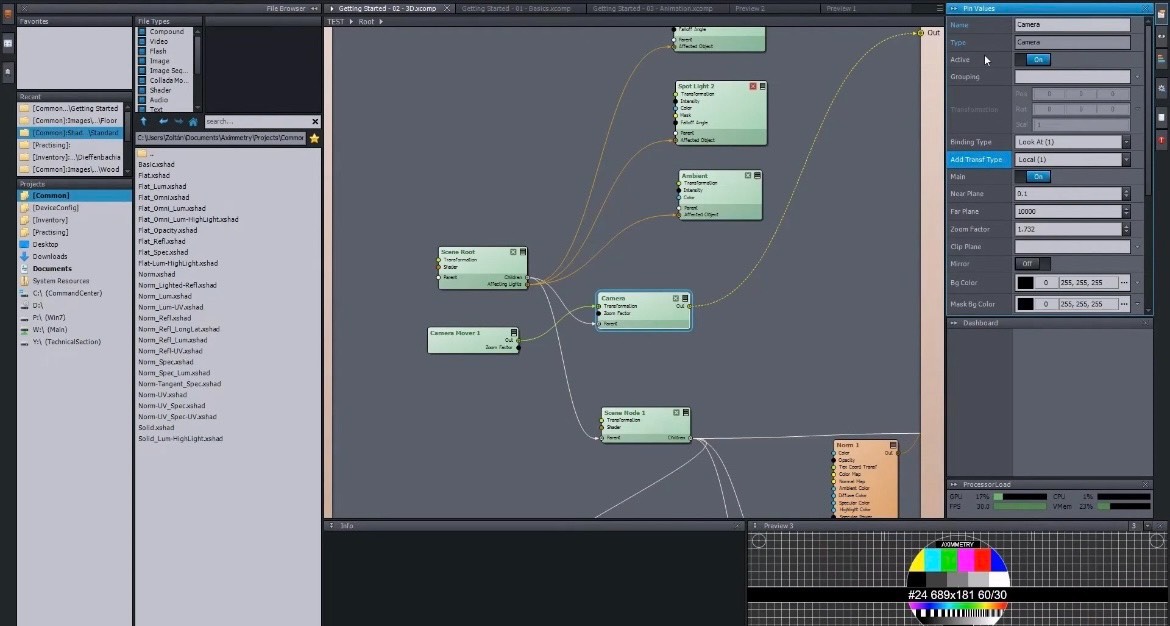Click the red bypass icon on Spot Light 2
The height and width of the screenshot is (626, 1170).
753,87
